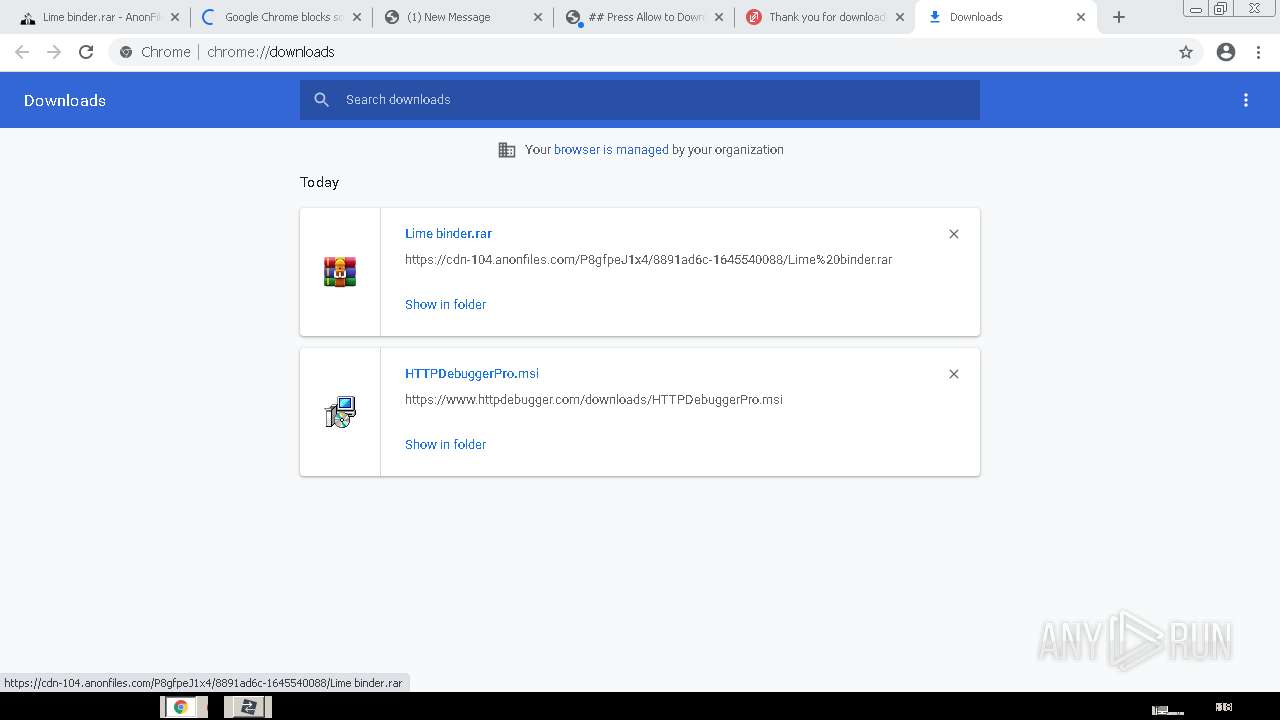Close the New Message tab

[x=538, y=17]
